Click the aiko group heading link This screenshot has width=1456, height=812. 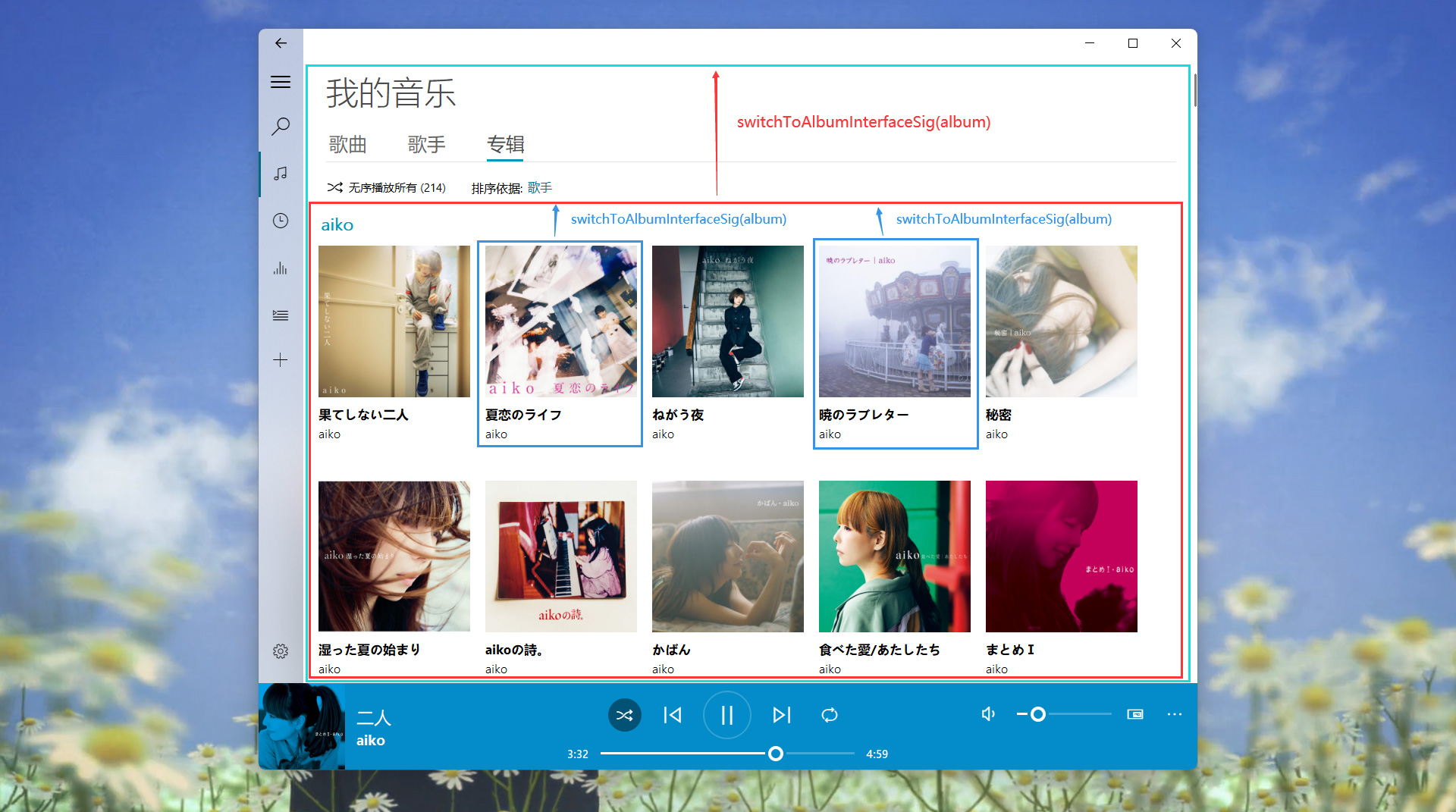coord(337,224)
